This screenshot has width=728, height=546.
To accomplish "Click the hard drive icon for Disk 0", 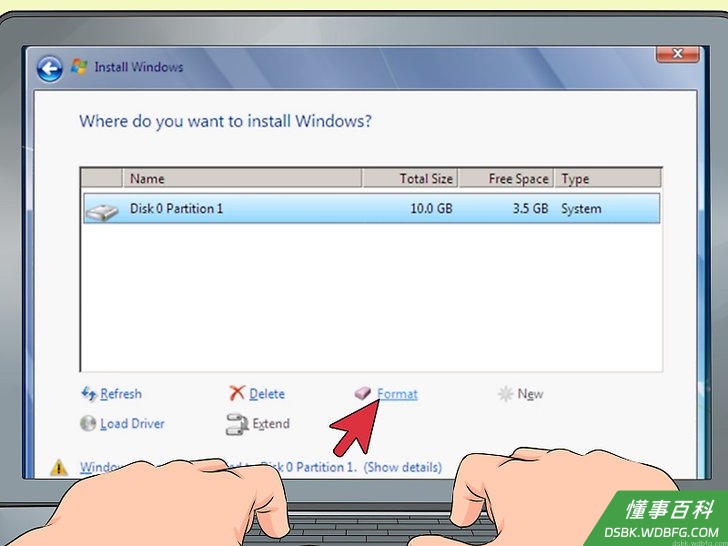I will click(102, 213).
